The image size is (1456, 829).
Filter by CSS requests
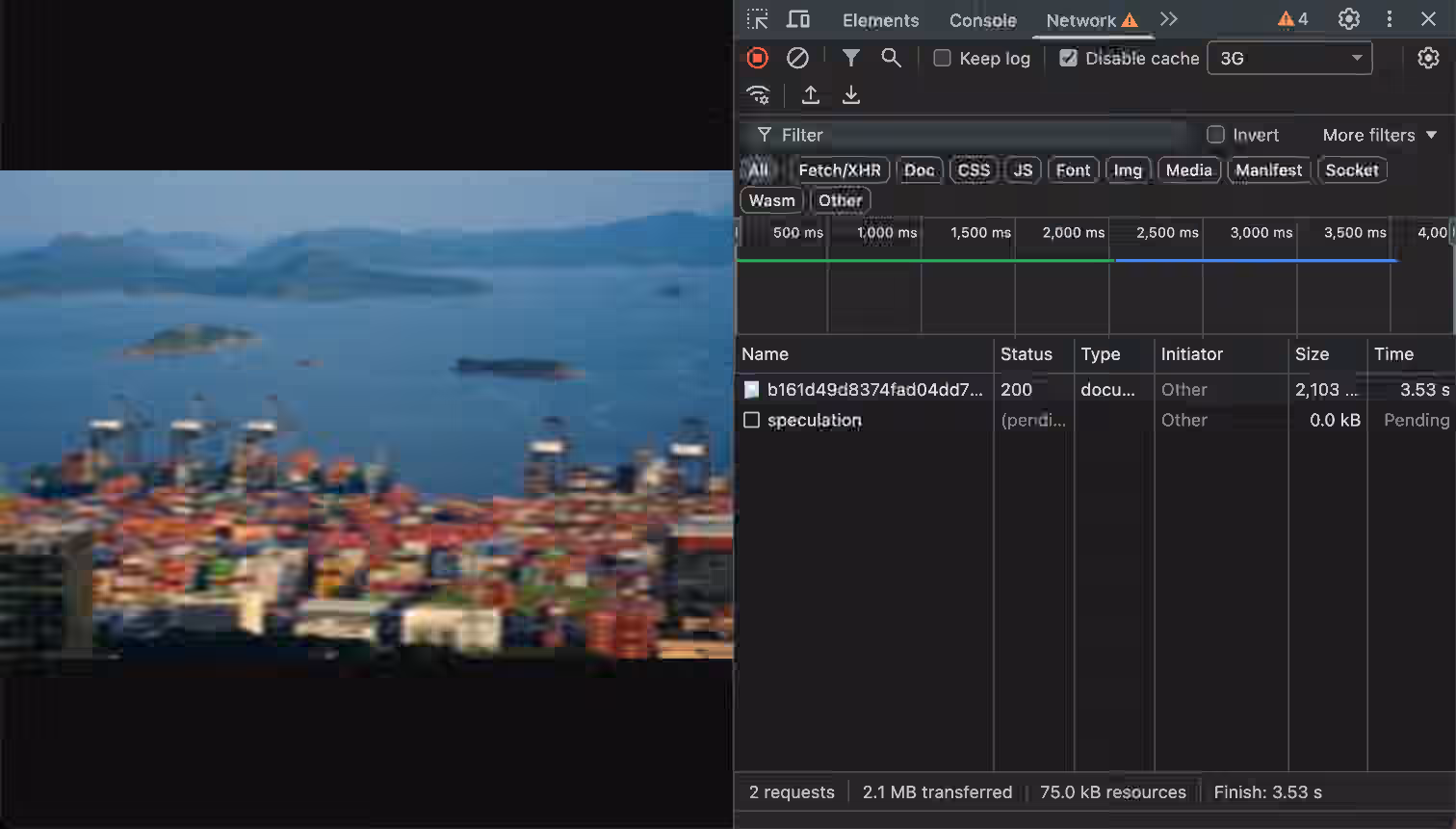(x=974, y=170)
